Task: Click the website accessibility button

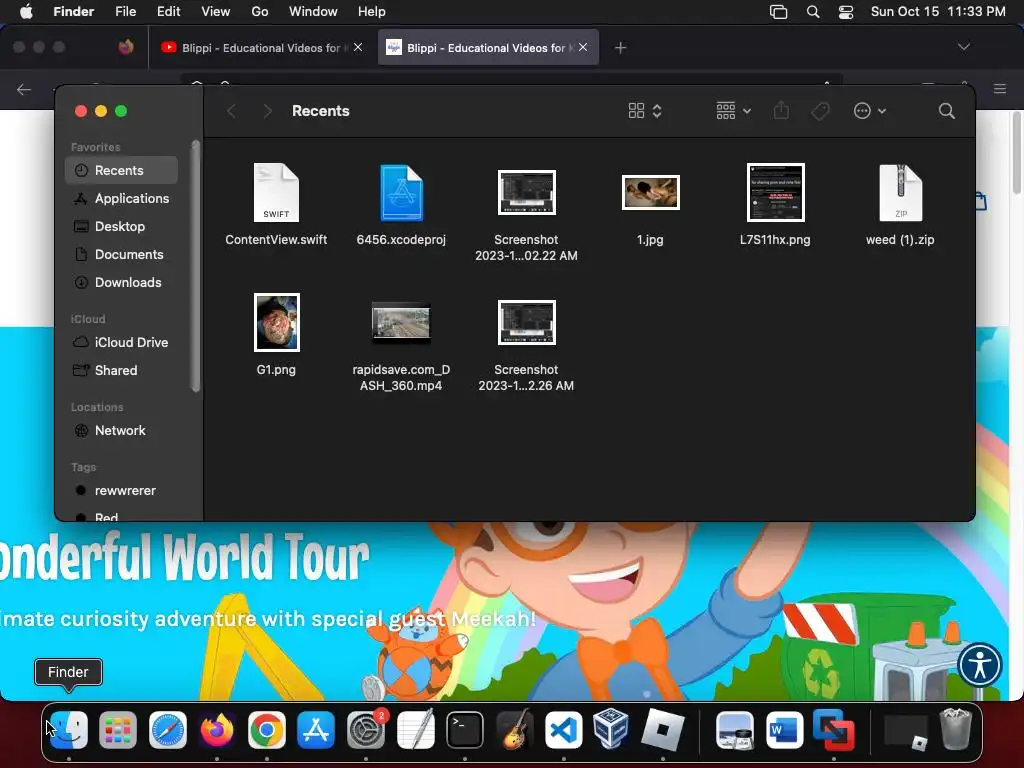Action: pos(980,665)
